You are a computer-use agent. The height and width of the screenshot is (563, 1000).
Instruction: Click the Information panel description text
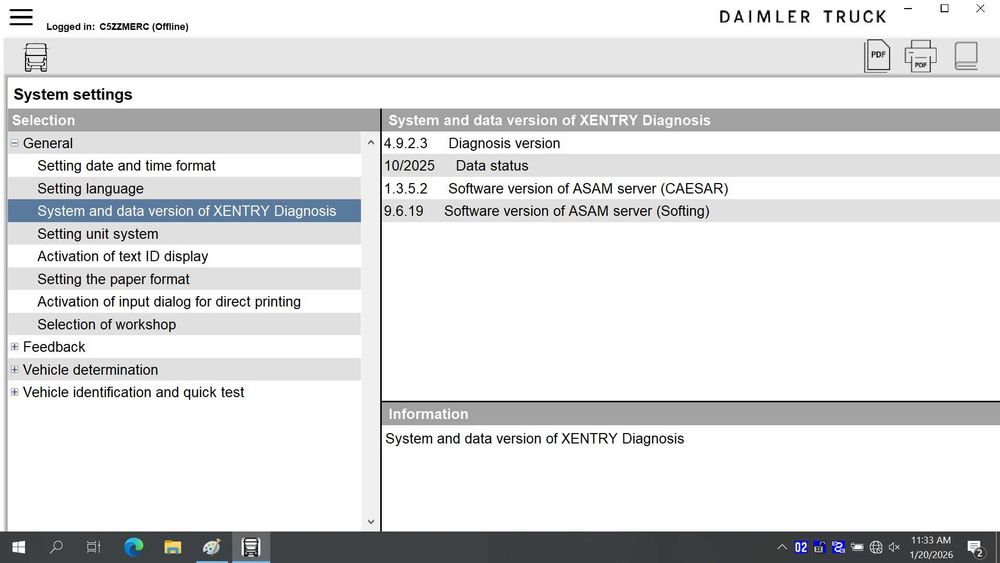click(534, 439)
